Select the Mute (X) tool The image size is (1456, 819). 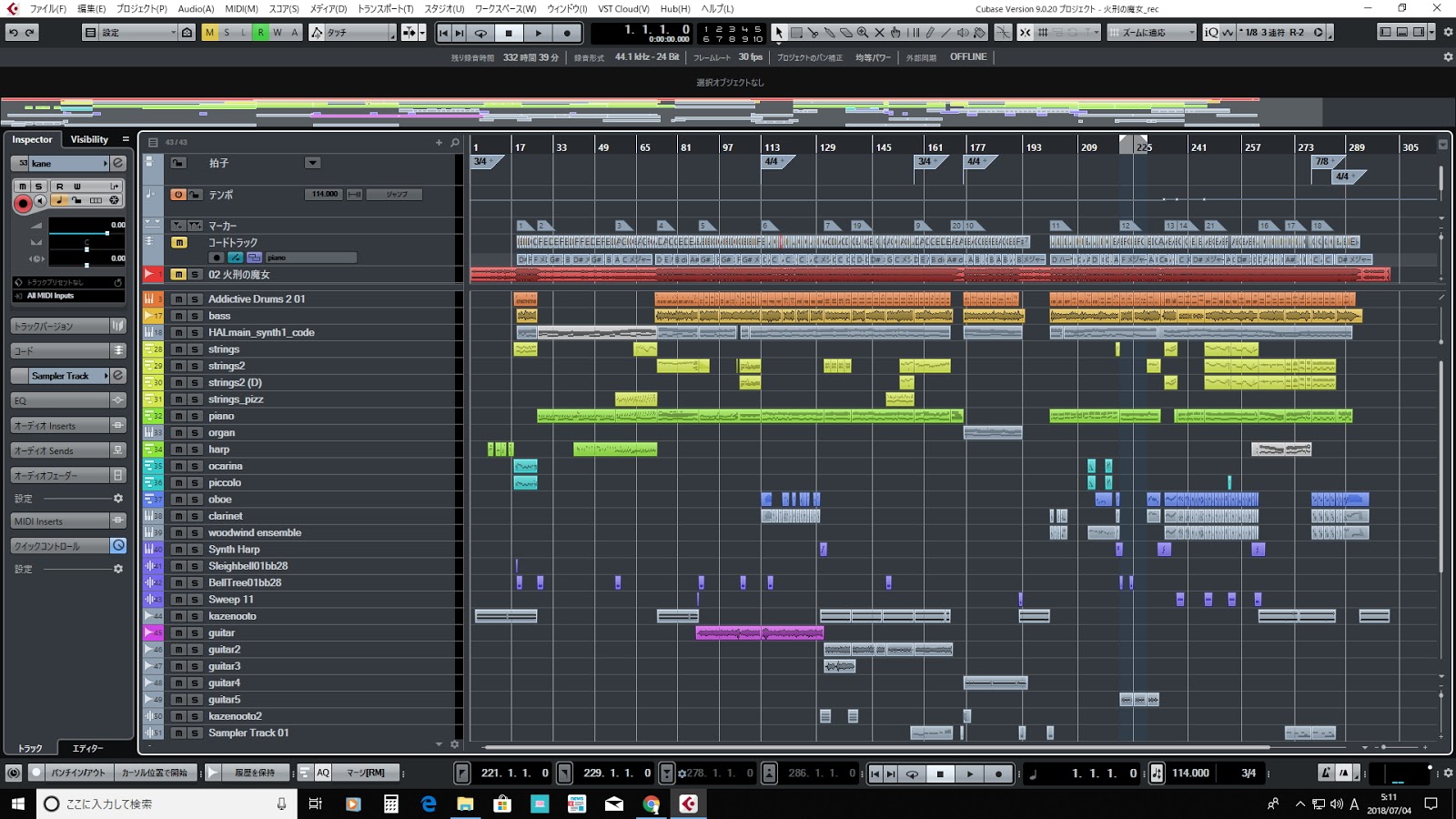(879, 33)
